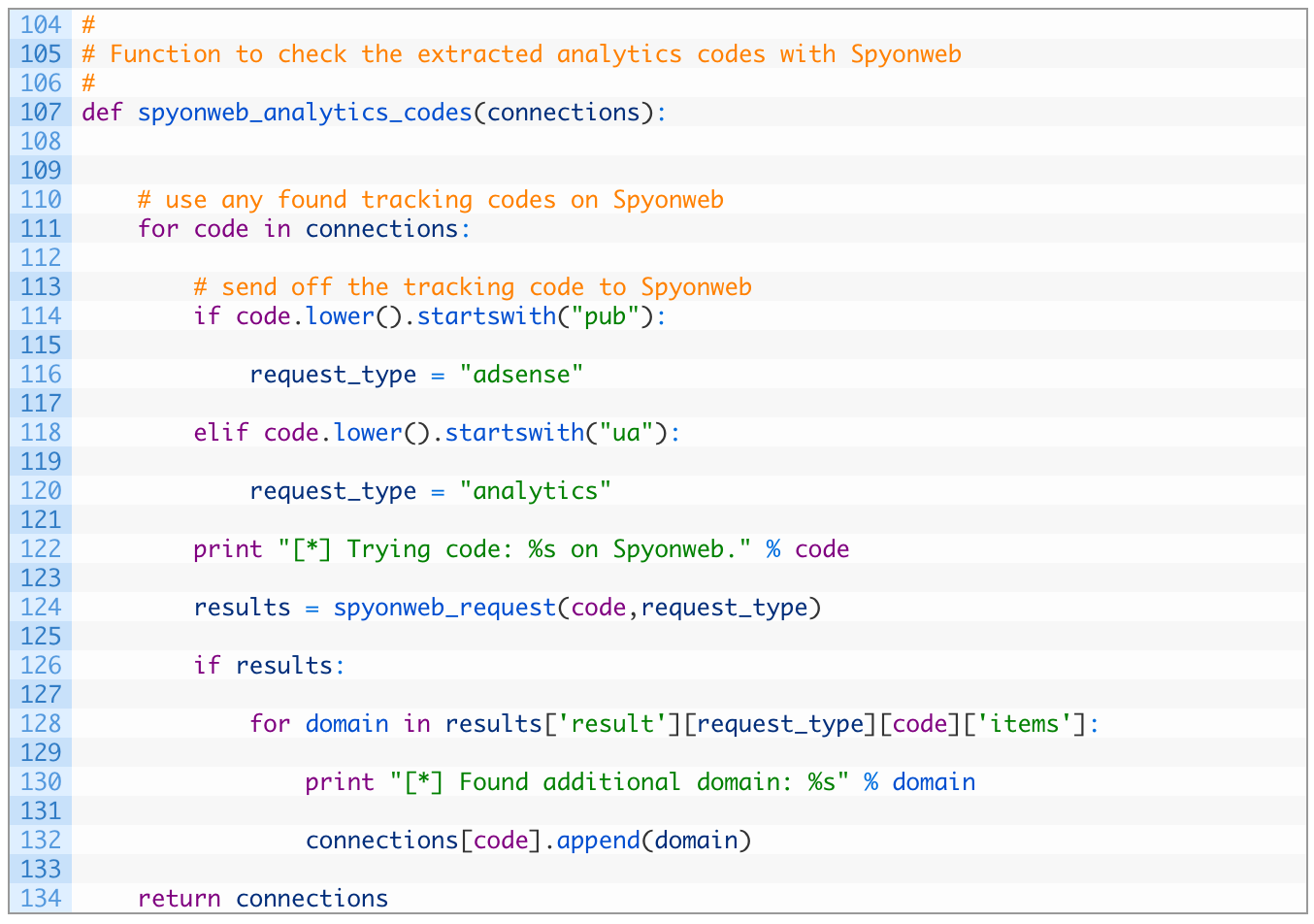Click line number 107 in the gutter

pos(41,112)
